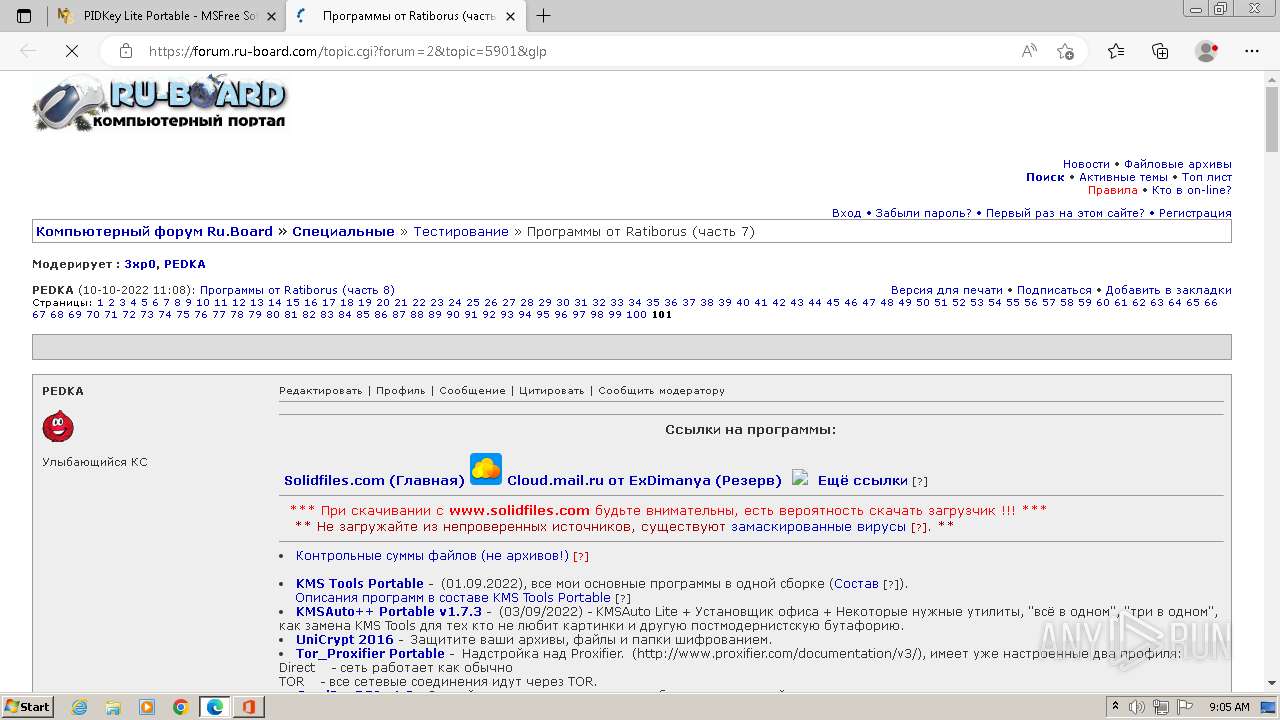Open the Топ лист link
1280x720 pixels.
[1206, 177]
